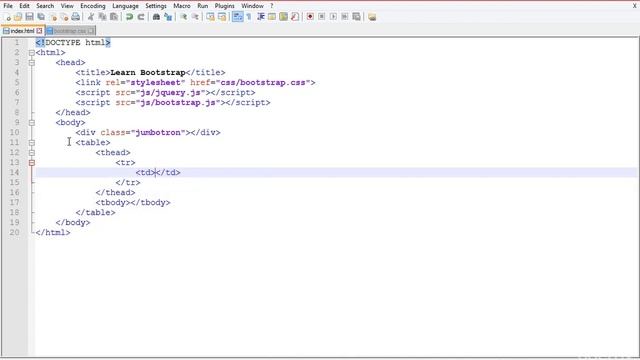Click the Start Recording macro icon

click(x=310, y=17)
